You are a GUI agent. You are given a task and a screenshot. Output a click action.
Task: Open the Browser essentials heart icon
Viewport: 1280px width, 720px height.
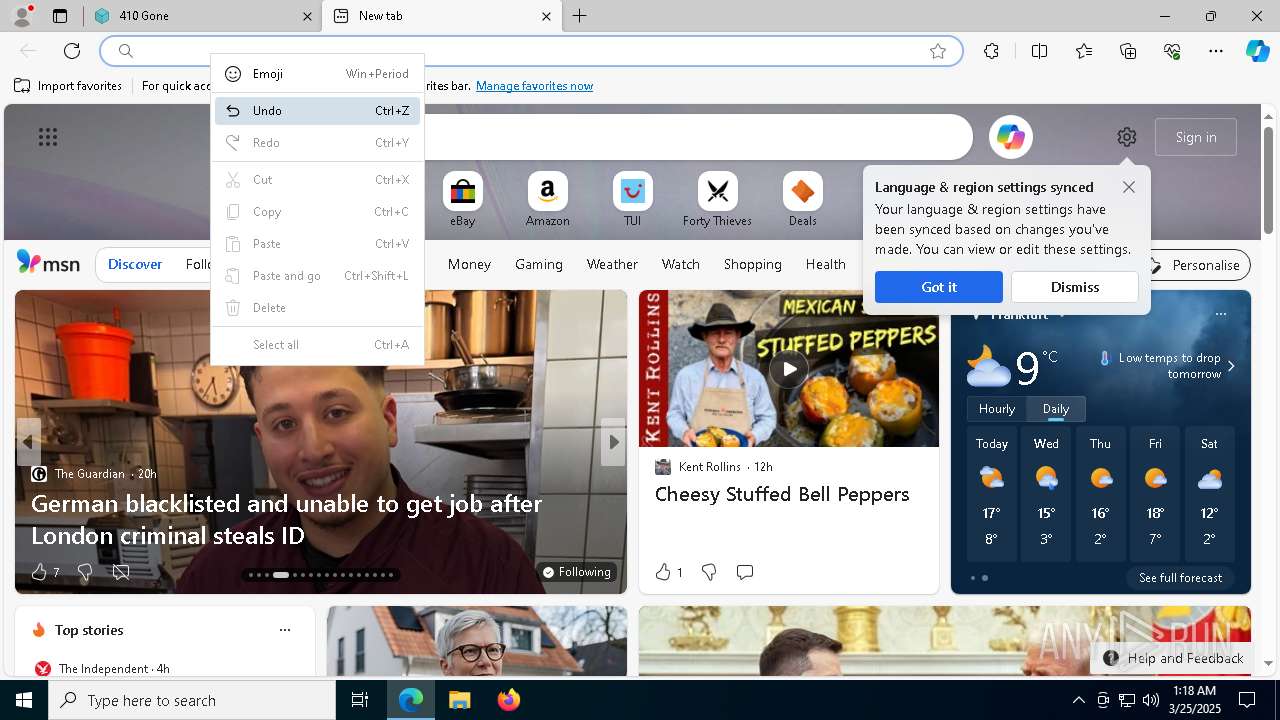pos(1172,51)
